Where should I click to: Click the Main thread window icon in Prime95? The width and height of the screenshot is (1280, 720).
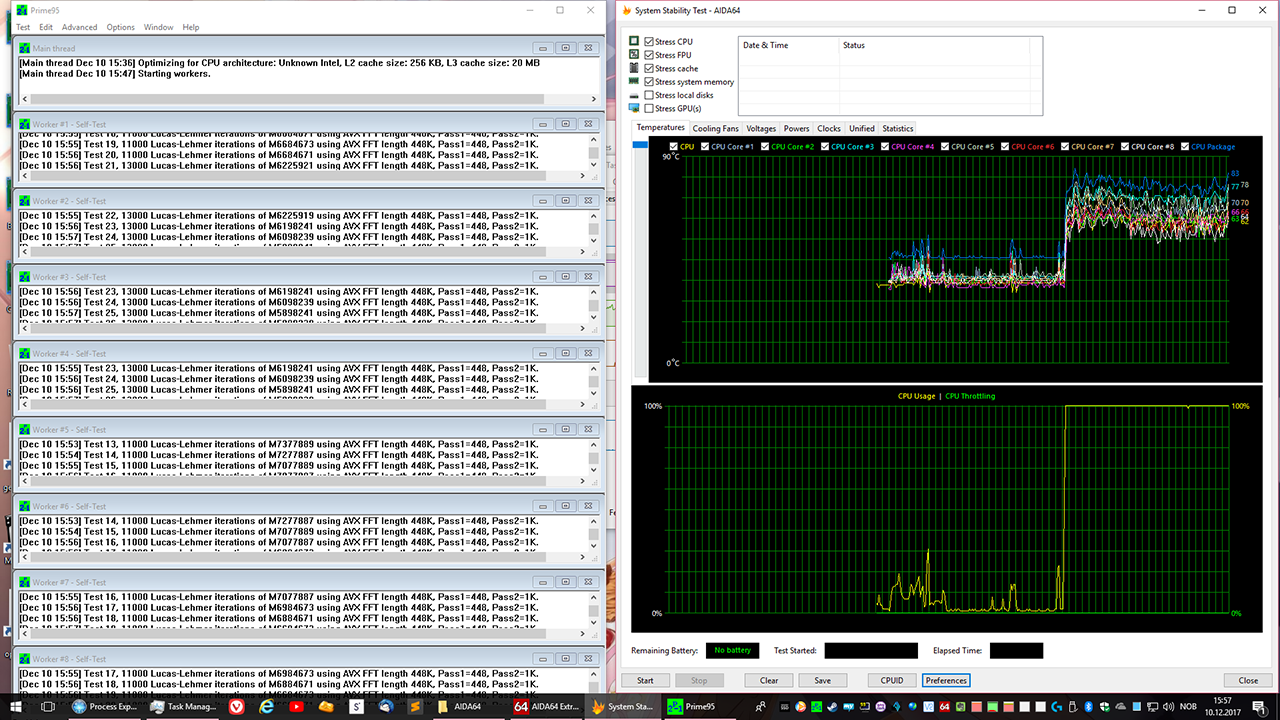25,48
